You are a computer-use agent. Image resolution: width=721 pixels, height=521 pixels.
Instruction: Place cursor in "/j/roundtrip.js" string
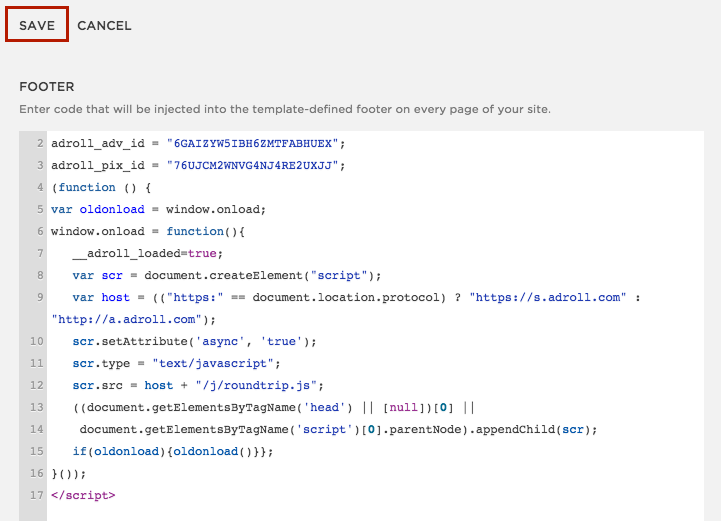tap(256, 385)
